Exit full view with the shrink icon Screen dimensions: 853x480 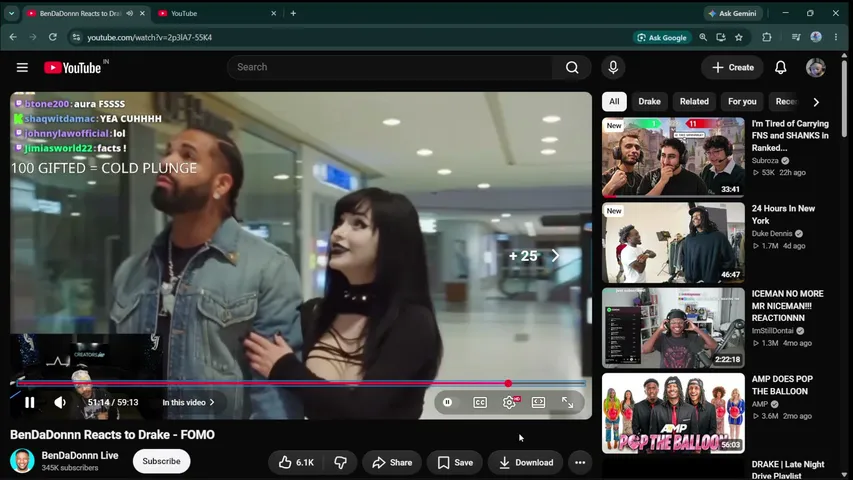click(567, 402)
